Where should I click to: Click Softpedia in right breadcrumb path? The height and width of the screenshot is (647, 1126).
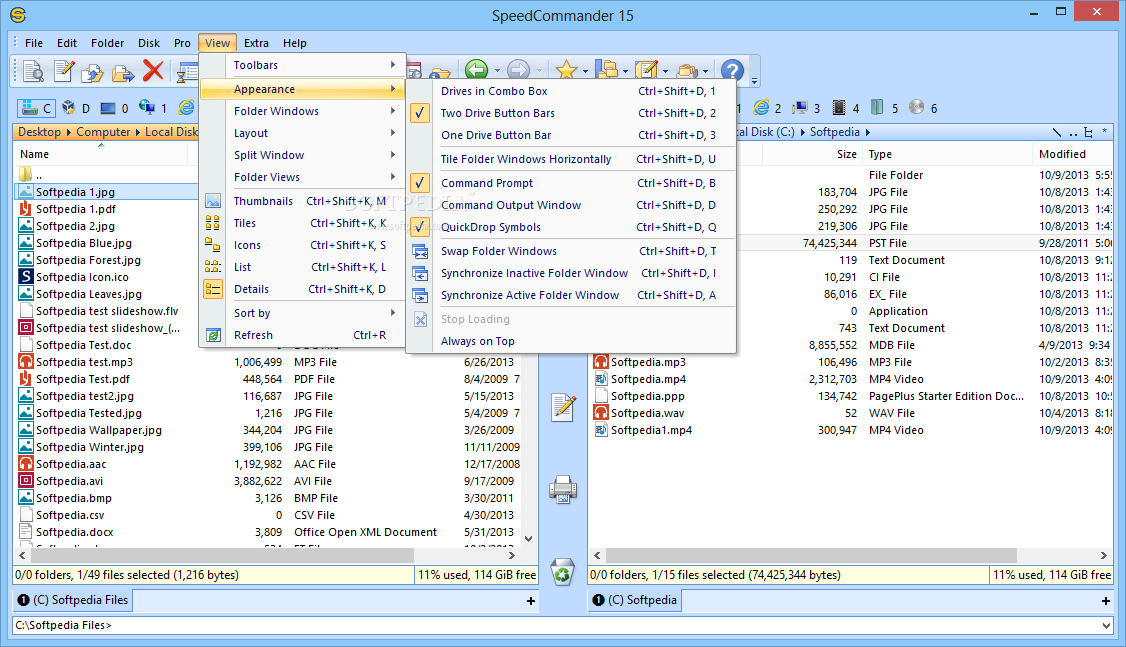click(834, 132)
